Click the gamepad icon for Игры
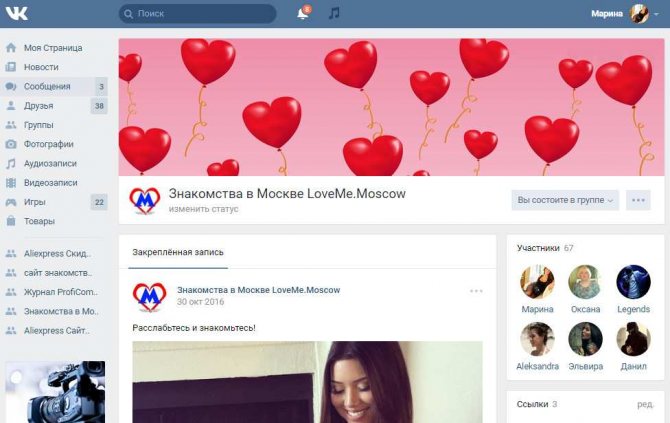Screen dimensions: 670x423 (x=11, y=202)
